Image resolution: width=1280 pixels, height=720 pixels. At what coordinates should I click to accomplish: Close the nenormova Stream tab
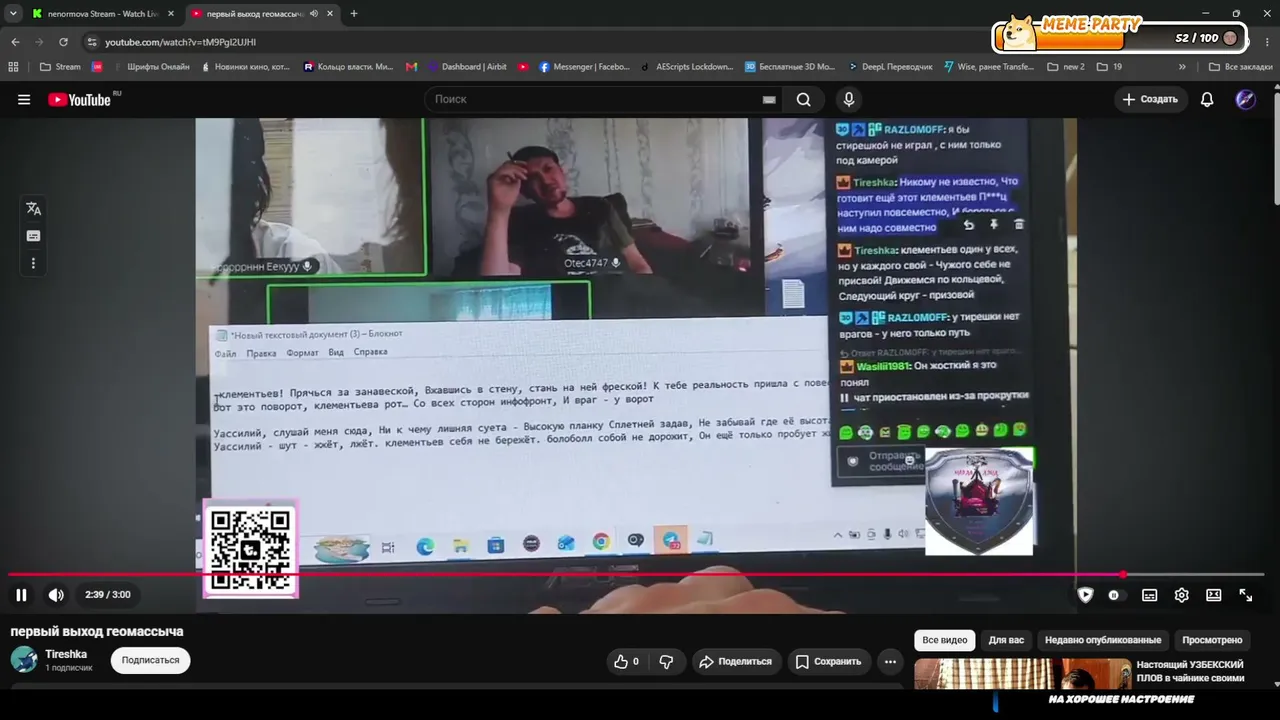pyautogui.click(x=170, y=14)
